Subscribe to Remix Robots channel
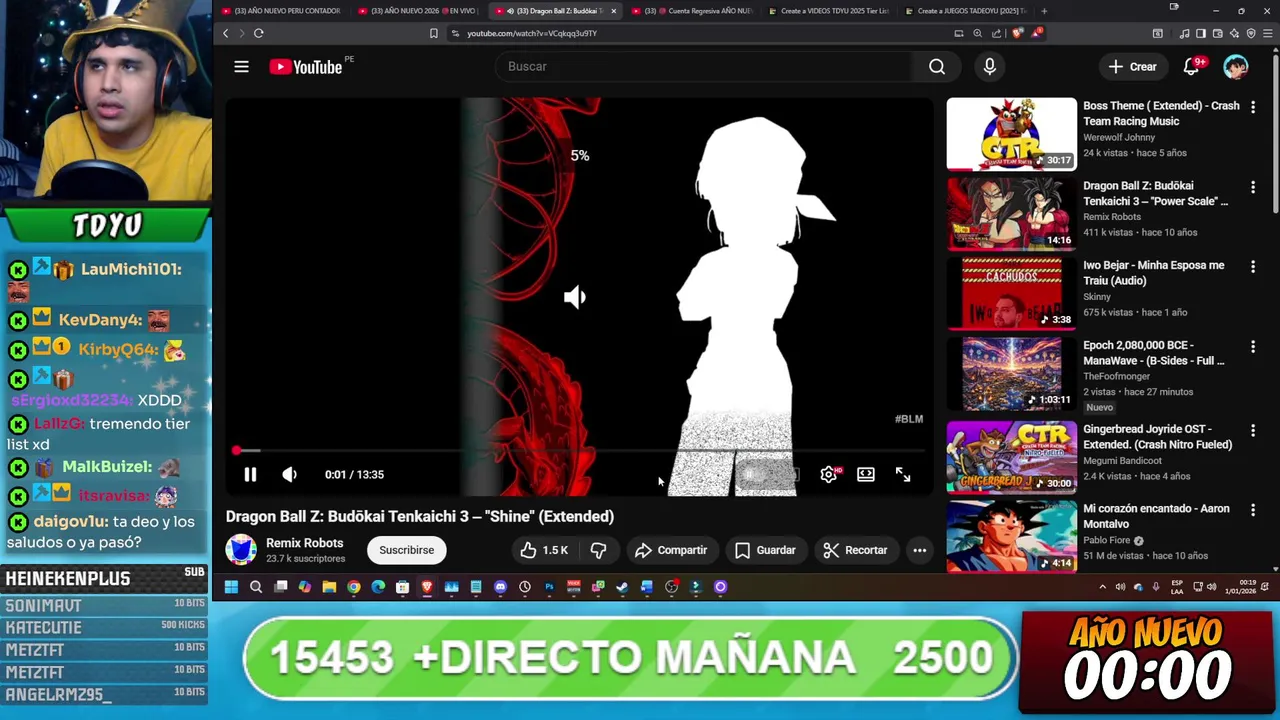The width and height of the screenshot is (1280, 720). click(x=407, y=550)
